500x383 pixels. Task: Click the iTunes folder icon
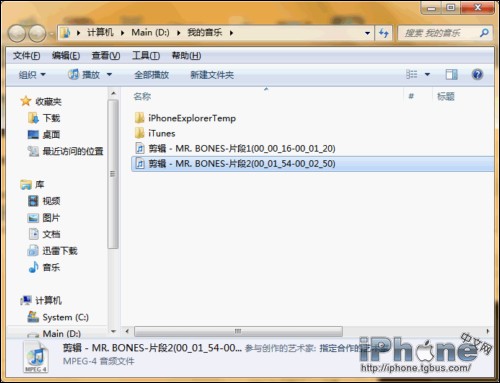[140, 133]
